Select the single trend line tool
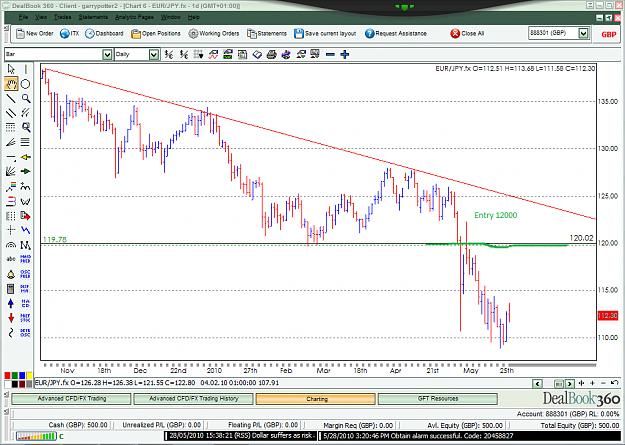 [11, 98]
